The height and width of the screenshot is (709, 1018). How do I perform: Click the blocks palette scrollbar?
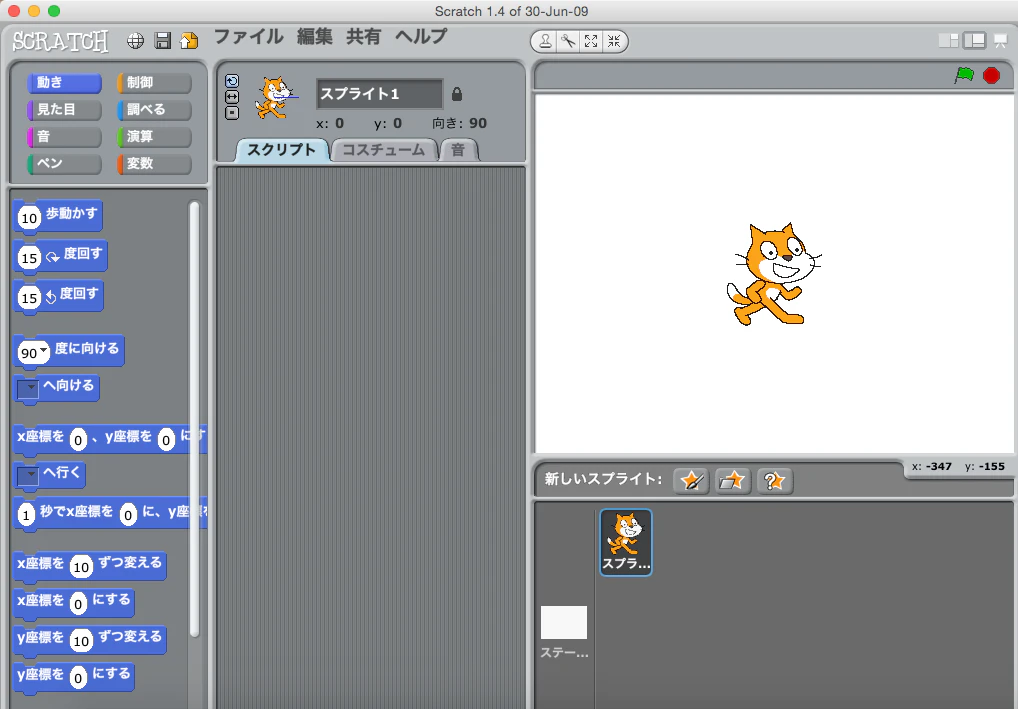pos(194,419)
